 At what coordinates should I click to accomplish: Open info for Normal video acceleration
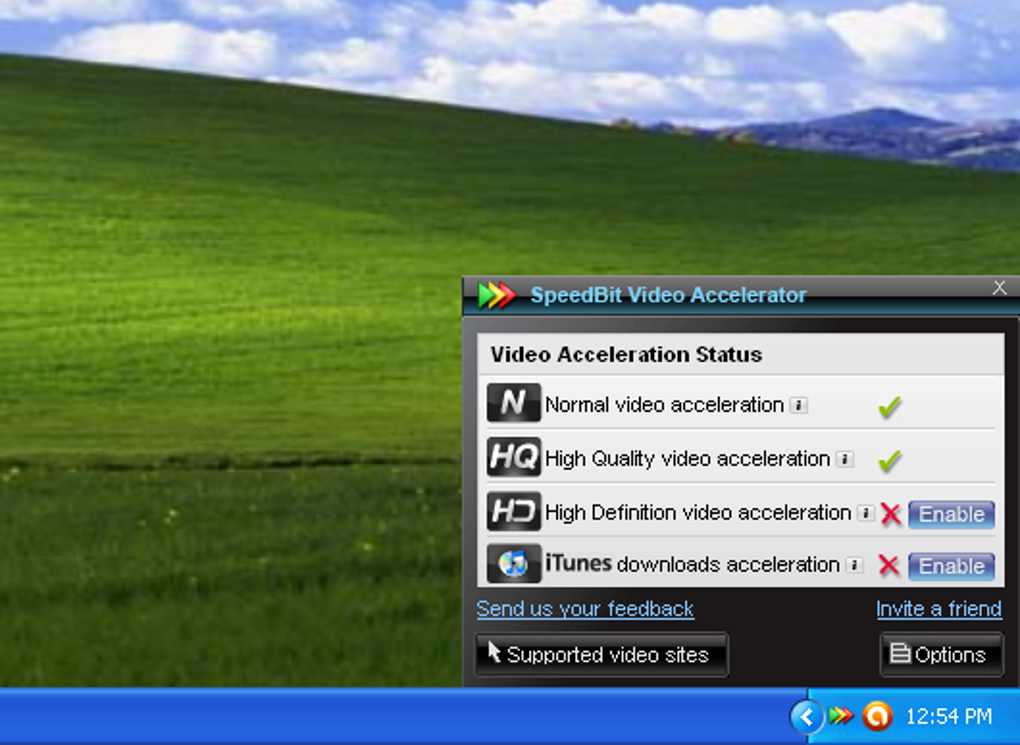[x=799, y=405]
